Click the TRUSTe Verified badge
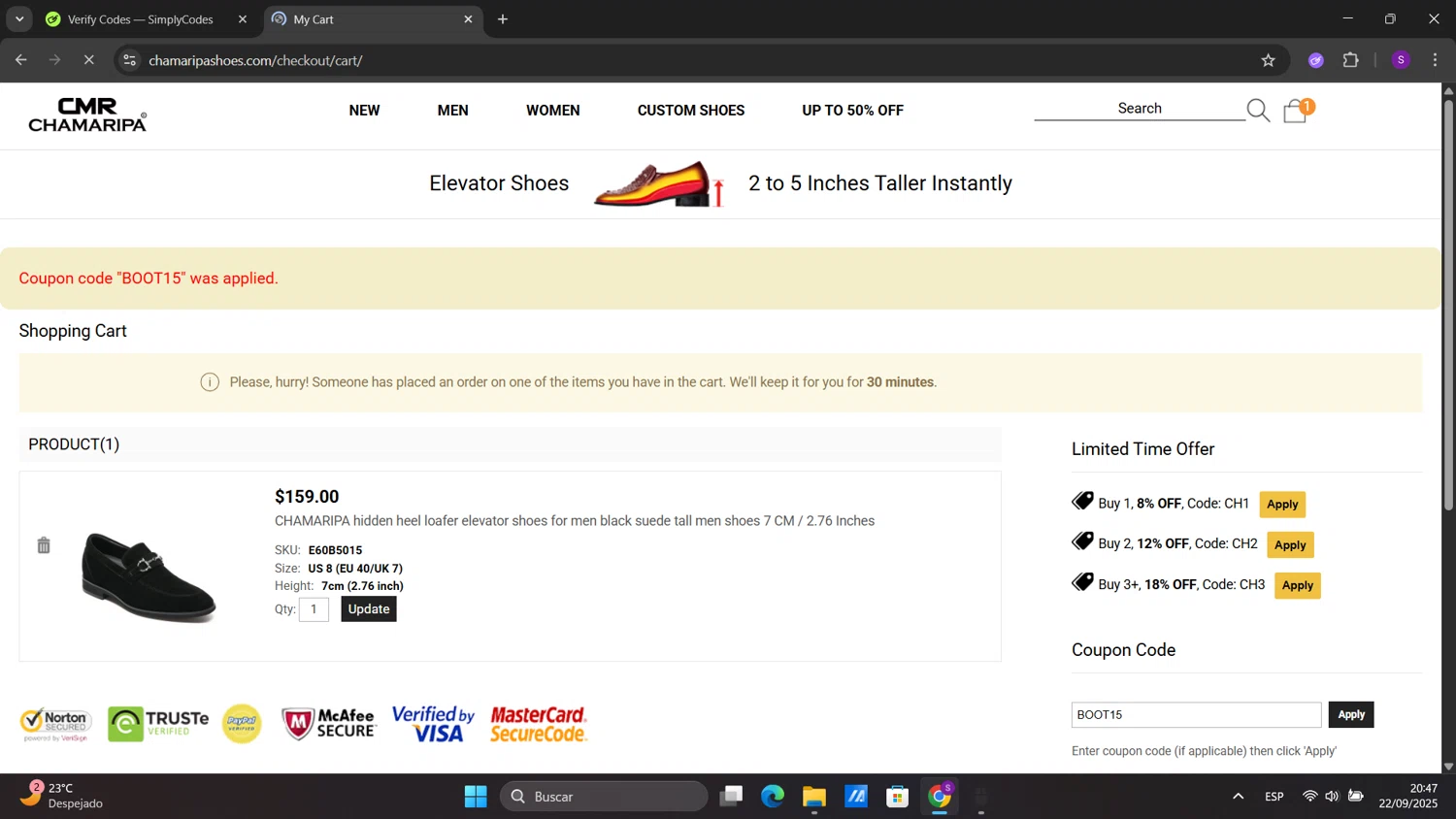This screenshot has height=819, width=1456. click(158, 725)
